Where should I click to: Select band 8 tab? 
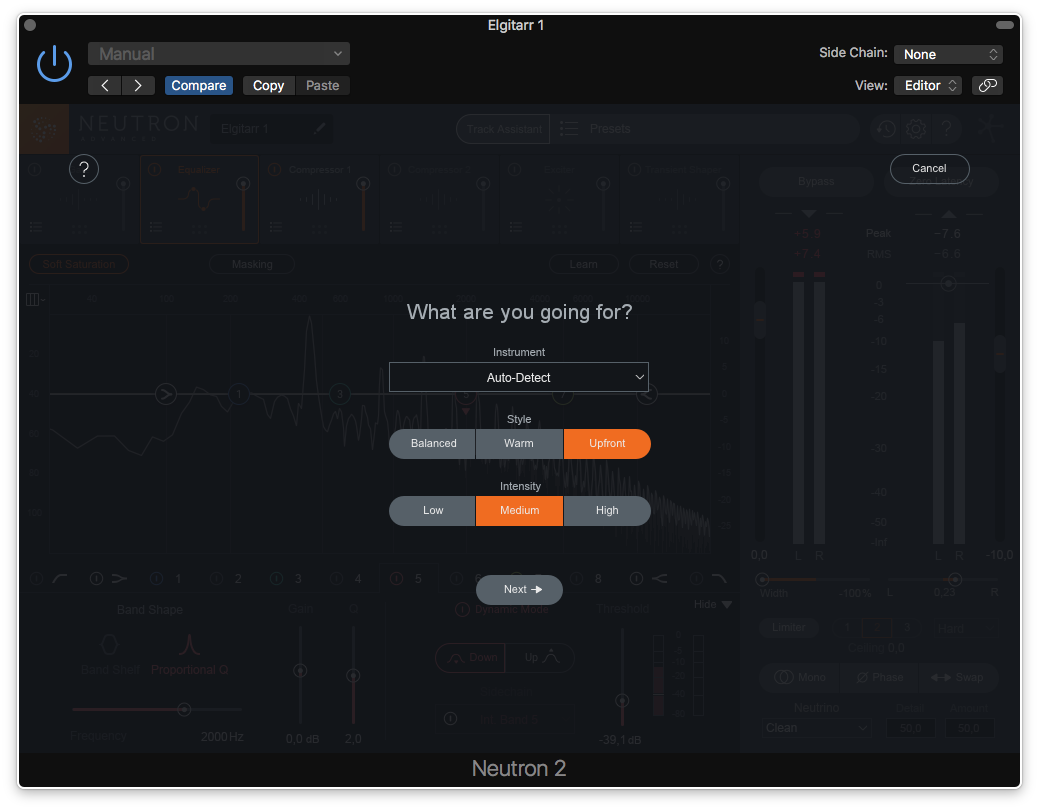pyautogui.click(x=589, y=579)
